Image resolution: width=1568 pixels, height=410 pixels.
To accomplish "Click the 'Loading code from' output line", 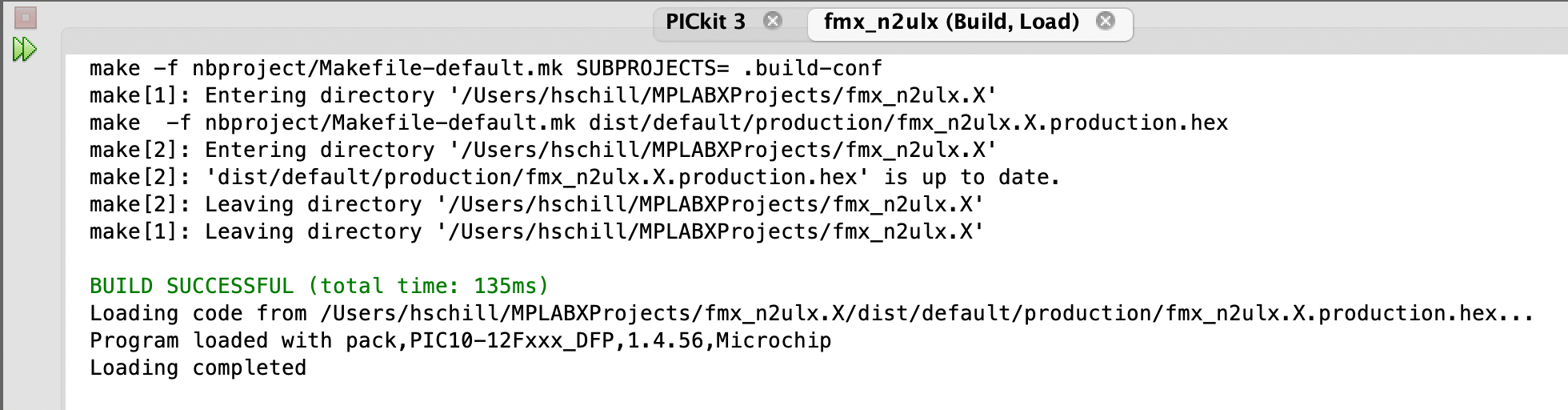I will click(x=811, y=313).
